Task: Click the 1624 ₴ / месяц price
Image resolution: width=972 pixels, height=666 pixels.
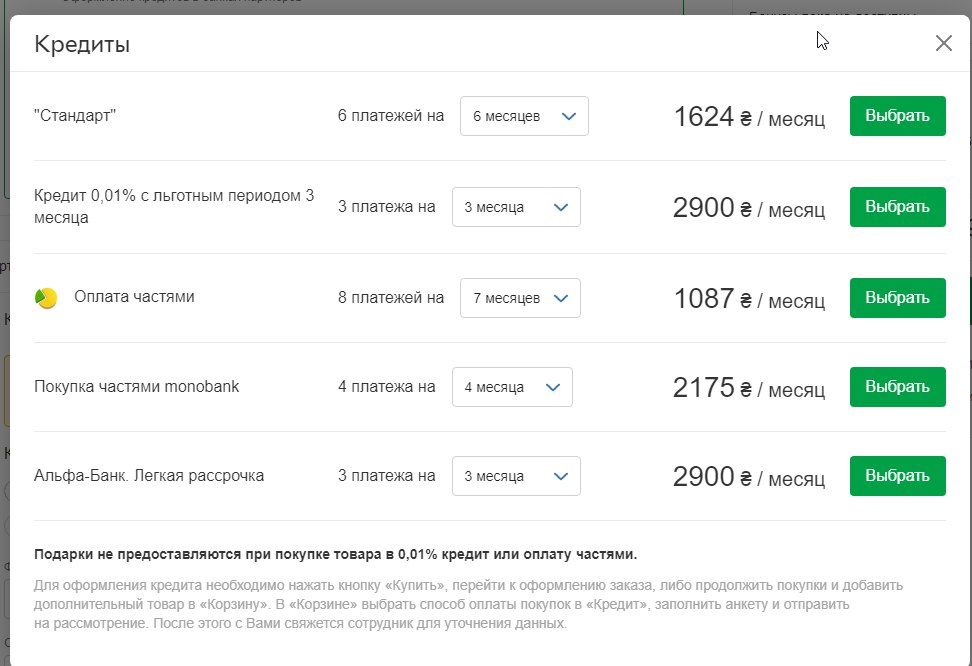Action: tap(749, 117)
